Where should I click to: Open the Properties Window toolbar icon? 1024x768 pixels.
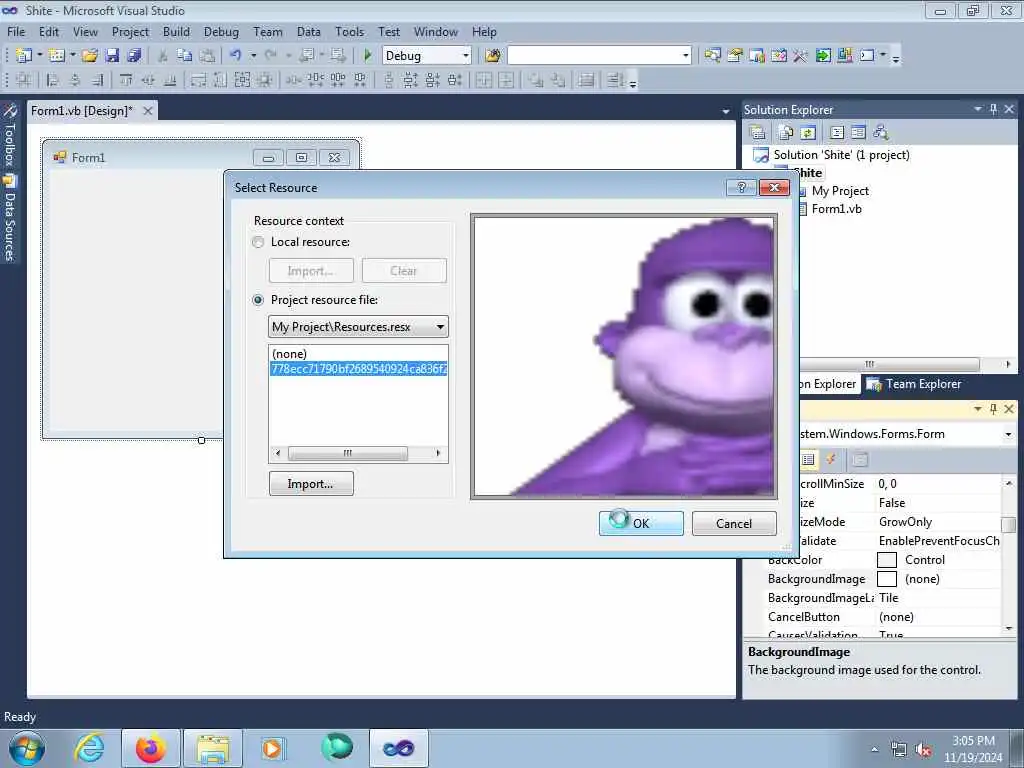pyautogui.click(x=735, y=56)
